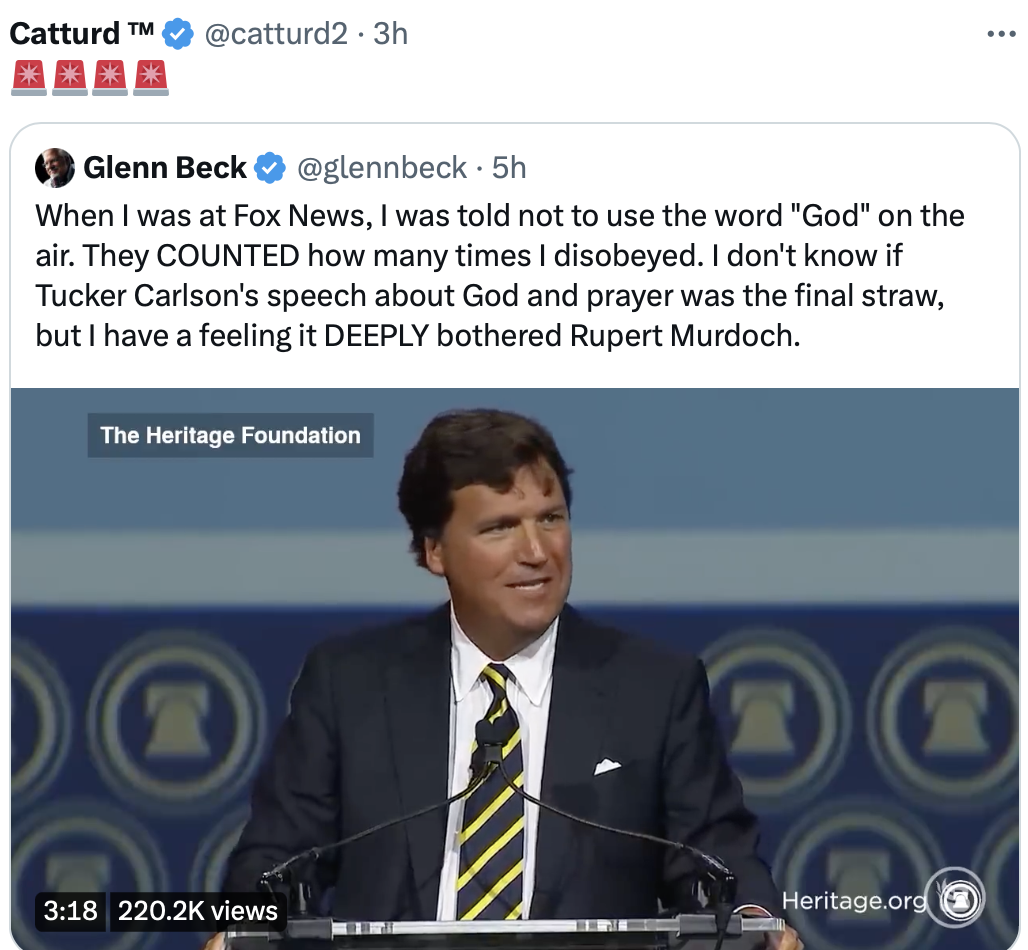Image resolution: width=1028 pixels, height=950 pixels.
Task: Open Glenn Beck's profile avatar
Action: coord(55,168)
